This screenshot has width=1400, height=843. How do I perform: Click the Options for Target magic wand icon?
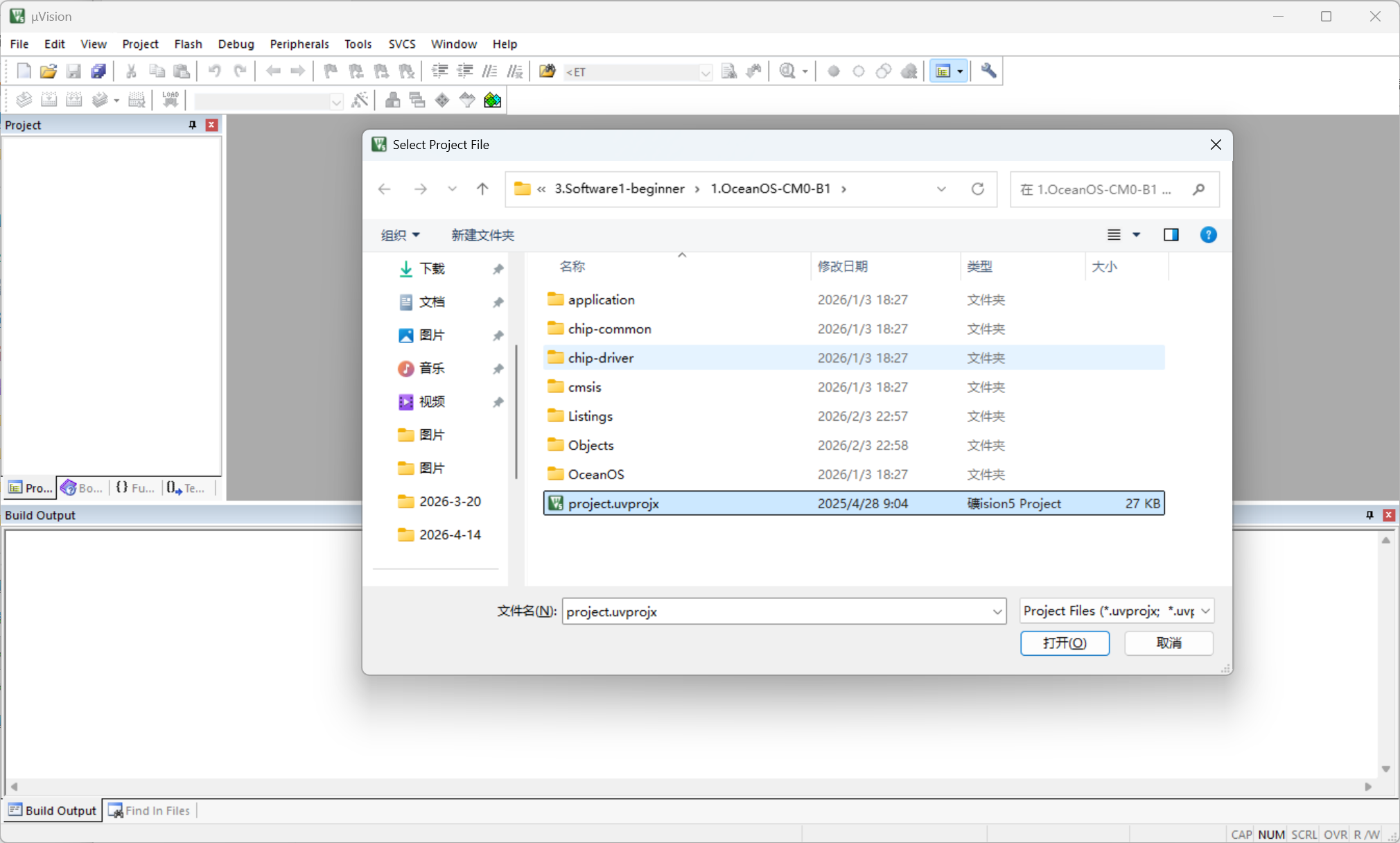[359, 100]
